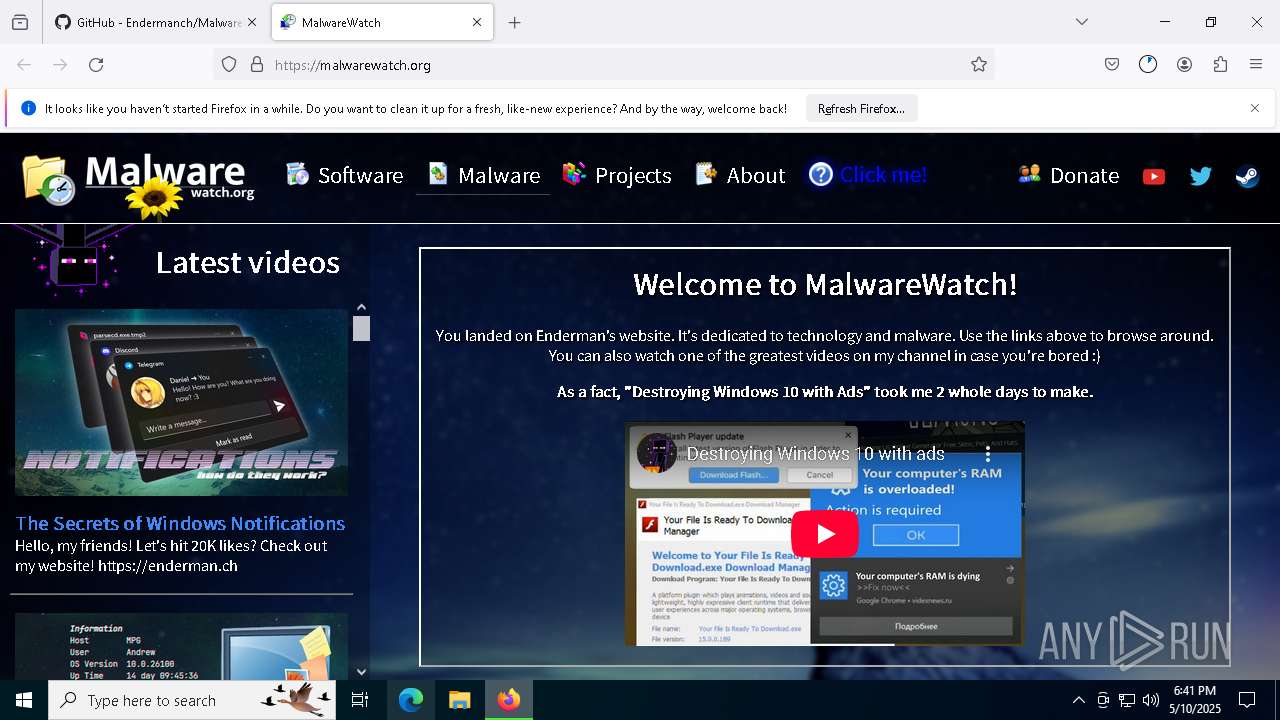Click the circular timer icon in toolbar
Viewport: 1280px width, 720px height.
(x=1148, y=65)
